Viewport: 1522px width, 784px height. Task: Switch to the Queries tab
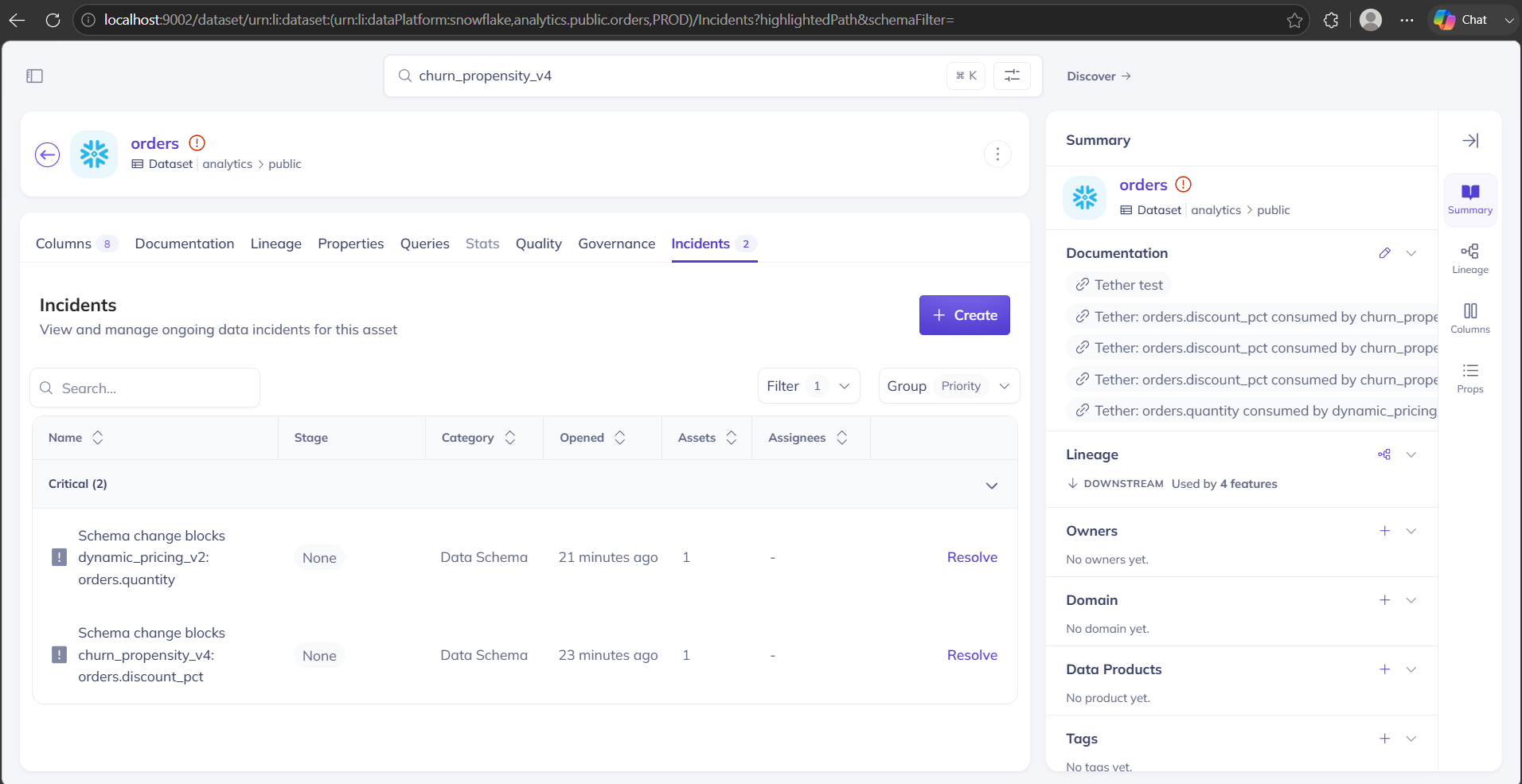(x=425, y=244)
